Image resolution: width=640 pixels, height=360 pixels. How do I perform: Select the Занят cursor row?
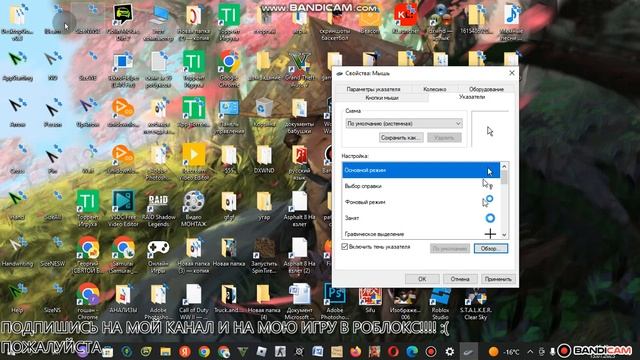(421, 218)
